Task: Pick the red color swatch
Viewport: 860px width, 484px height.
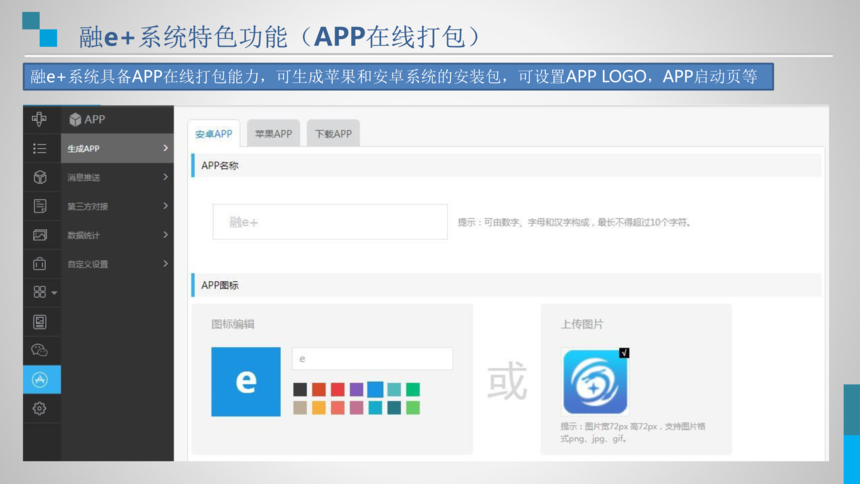Action: pos(338,389)
